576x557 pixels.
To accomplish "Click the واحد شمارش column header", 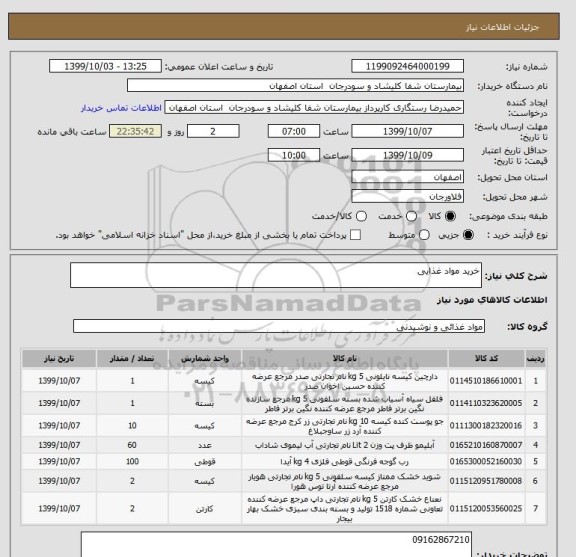I will pos(205,359).
